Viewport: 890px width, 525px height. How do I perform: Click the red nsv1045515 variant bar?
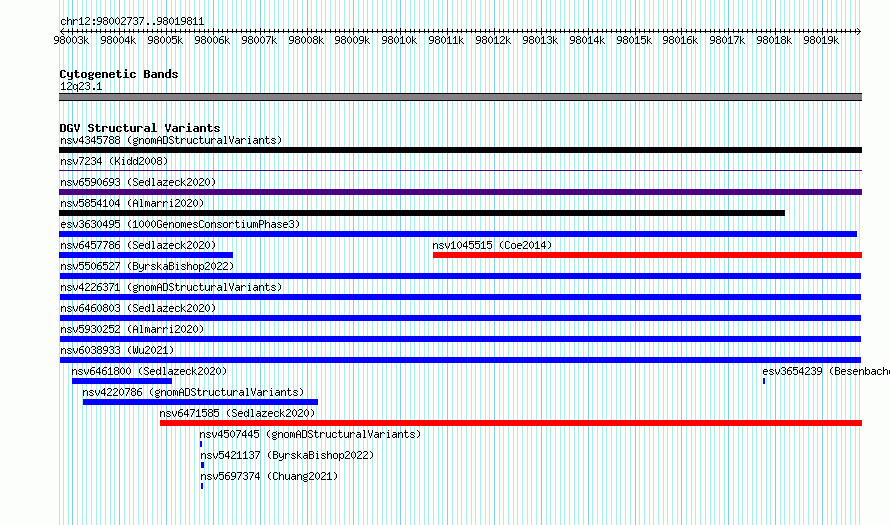click(647, 255)
